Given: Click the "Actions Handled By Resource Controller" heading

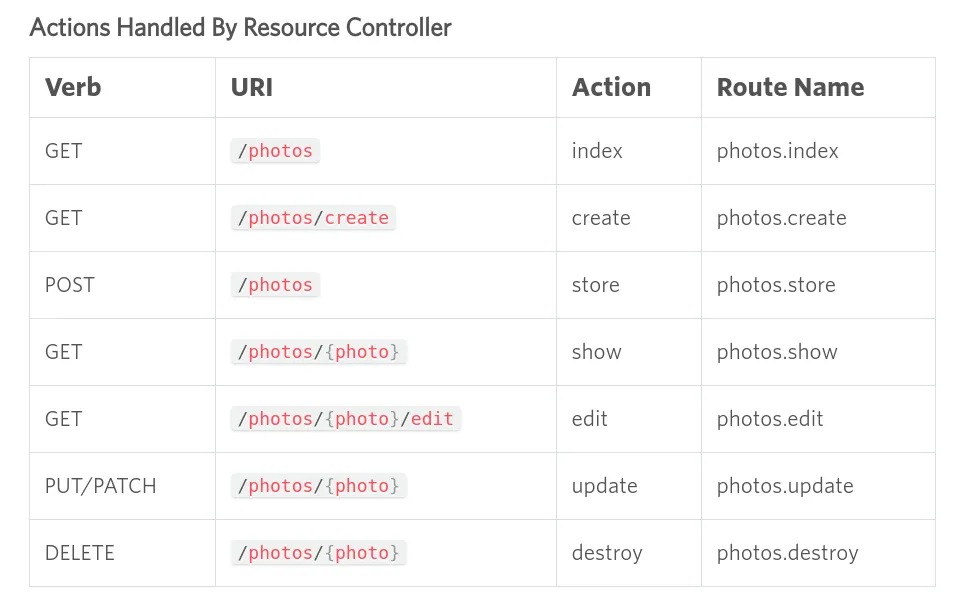Looking at the screenshot, I should (x=240, y=27).
